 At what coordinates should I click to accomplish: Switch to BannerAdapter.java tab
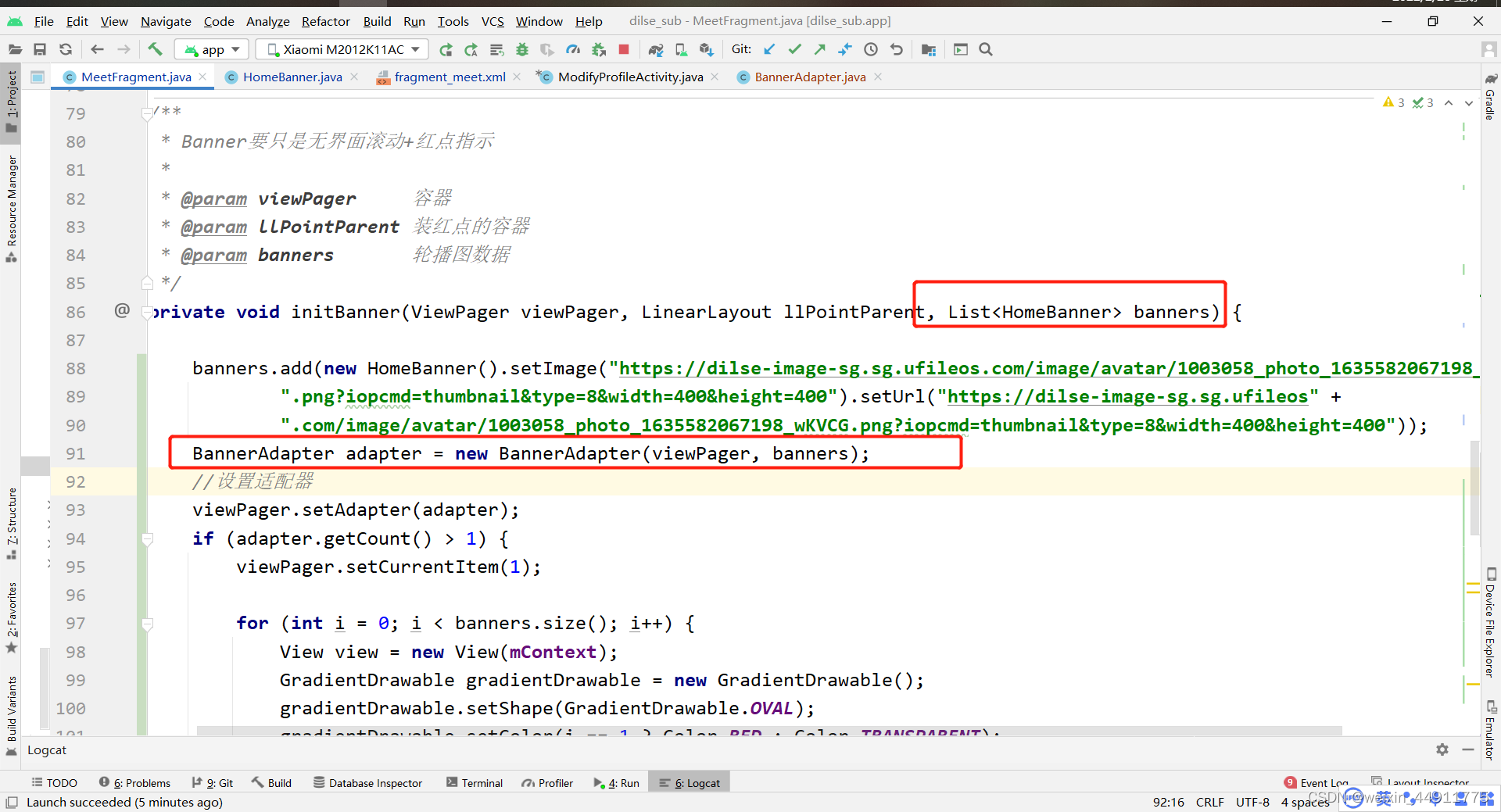[810, 77]
